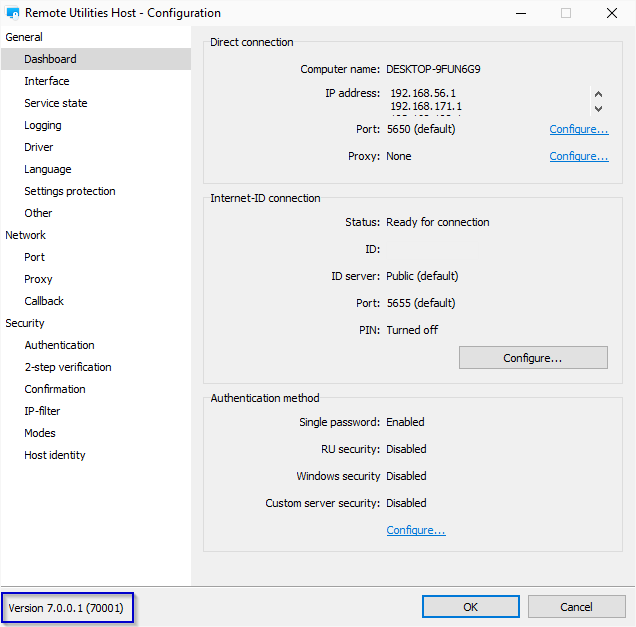Select Language in the General section
The height and width of the screenshot is (627, 636).
48,169
